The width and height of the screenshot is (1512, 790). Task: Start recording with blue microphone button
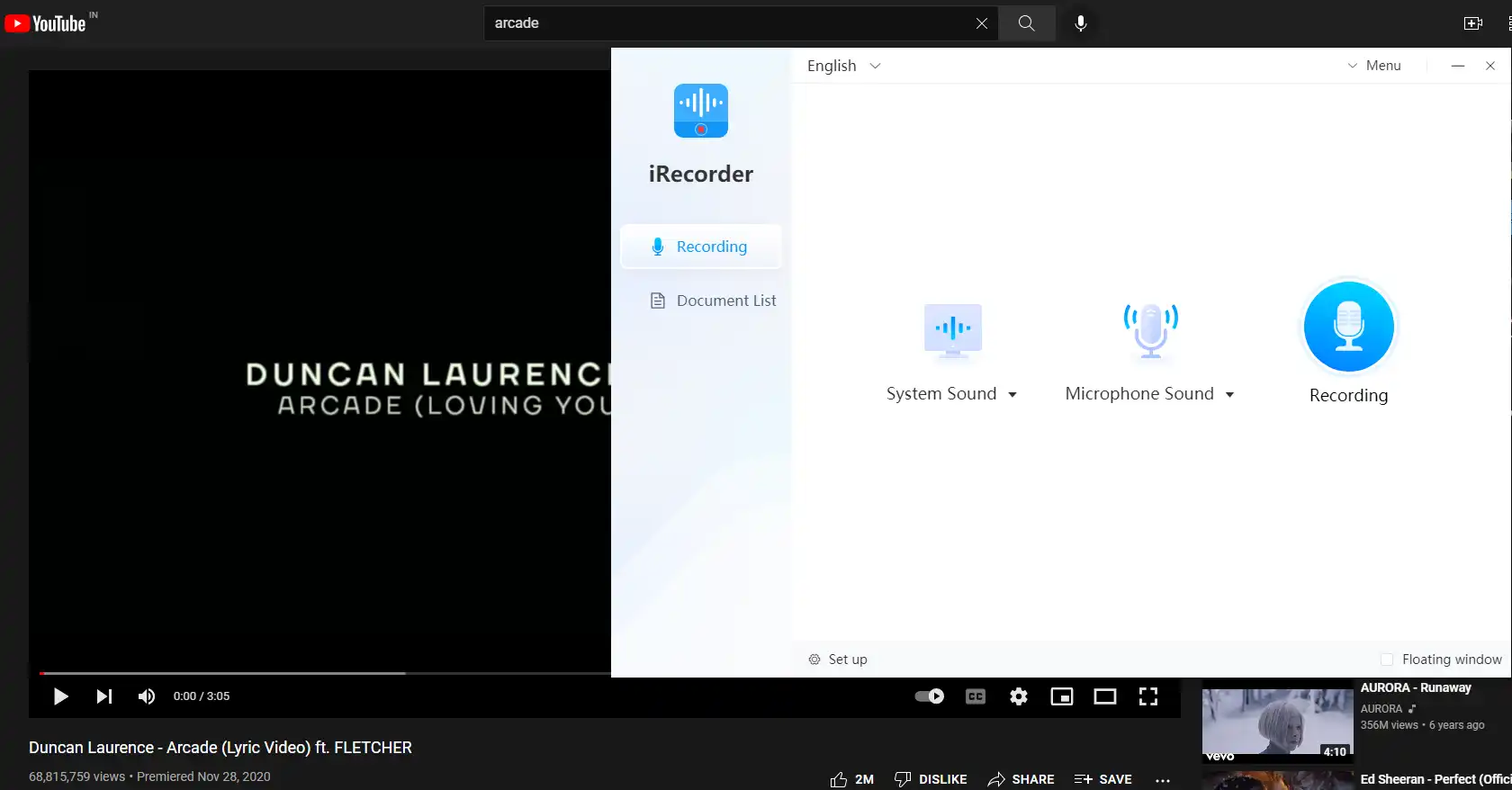click(1349, 327)
